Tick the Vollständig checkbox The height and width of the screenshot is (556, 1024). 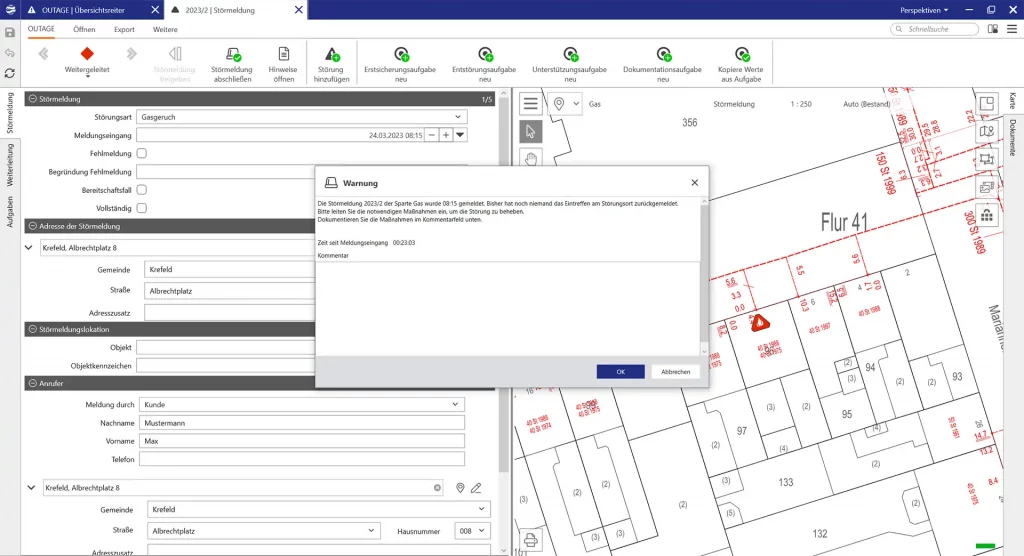pyautogui.click(x=141, y=208)
